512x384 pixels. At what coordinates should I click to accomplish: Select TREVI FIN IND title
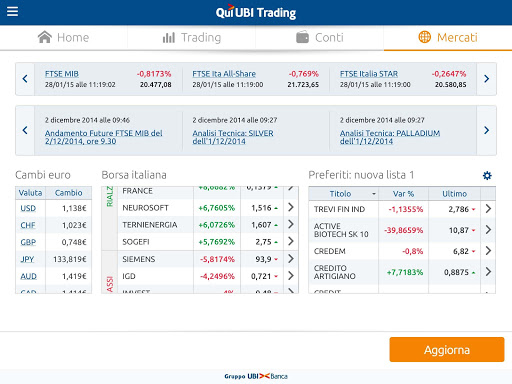tap(339, 209)
